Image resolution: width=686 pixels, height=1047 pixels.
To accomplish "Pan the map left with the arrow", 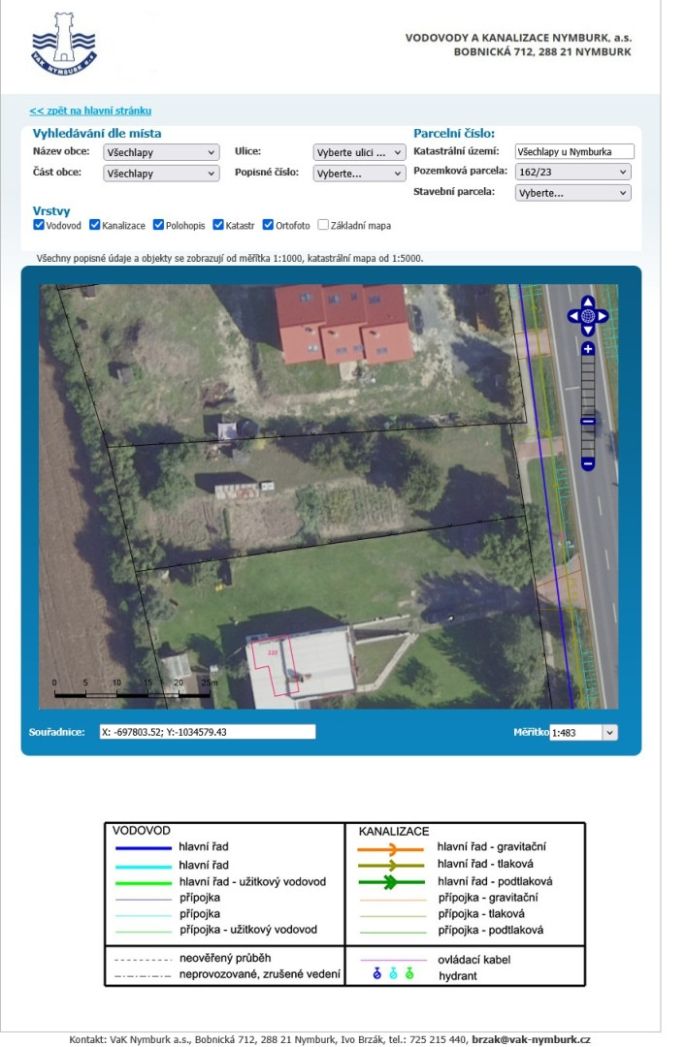I will [x=573, y=316].
